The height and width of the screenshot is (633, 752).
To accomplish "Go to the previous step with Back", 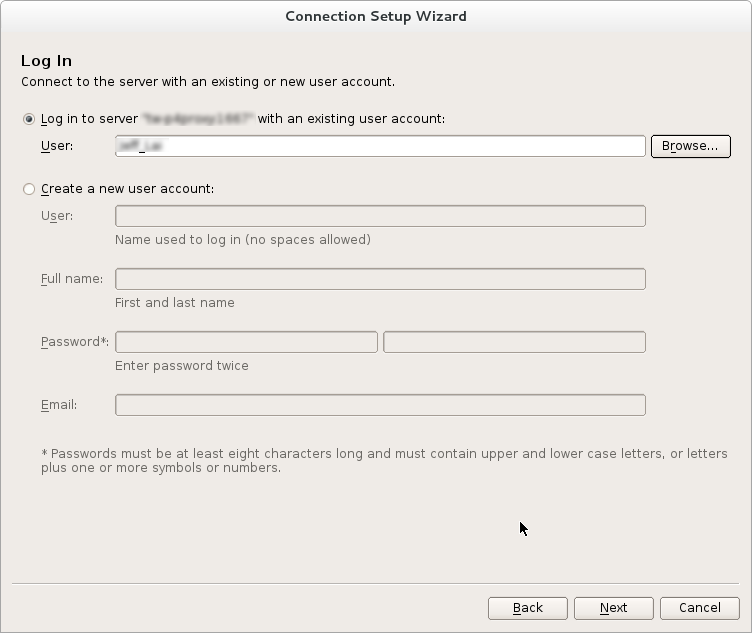I will (527, 608).
